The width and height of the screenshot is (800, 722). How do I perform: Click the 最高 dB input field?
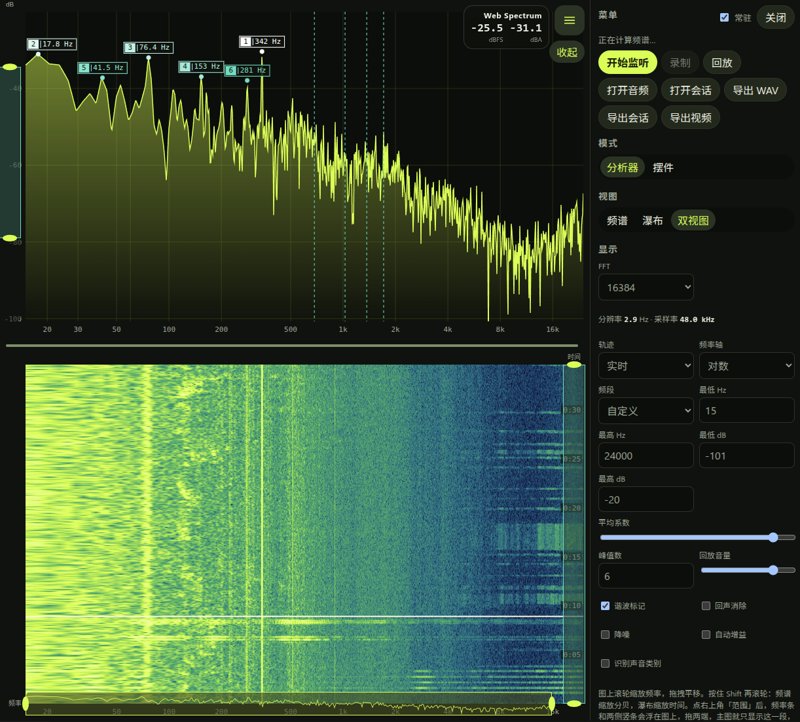(645, 500)
